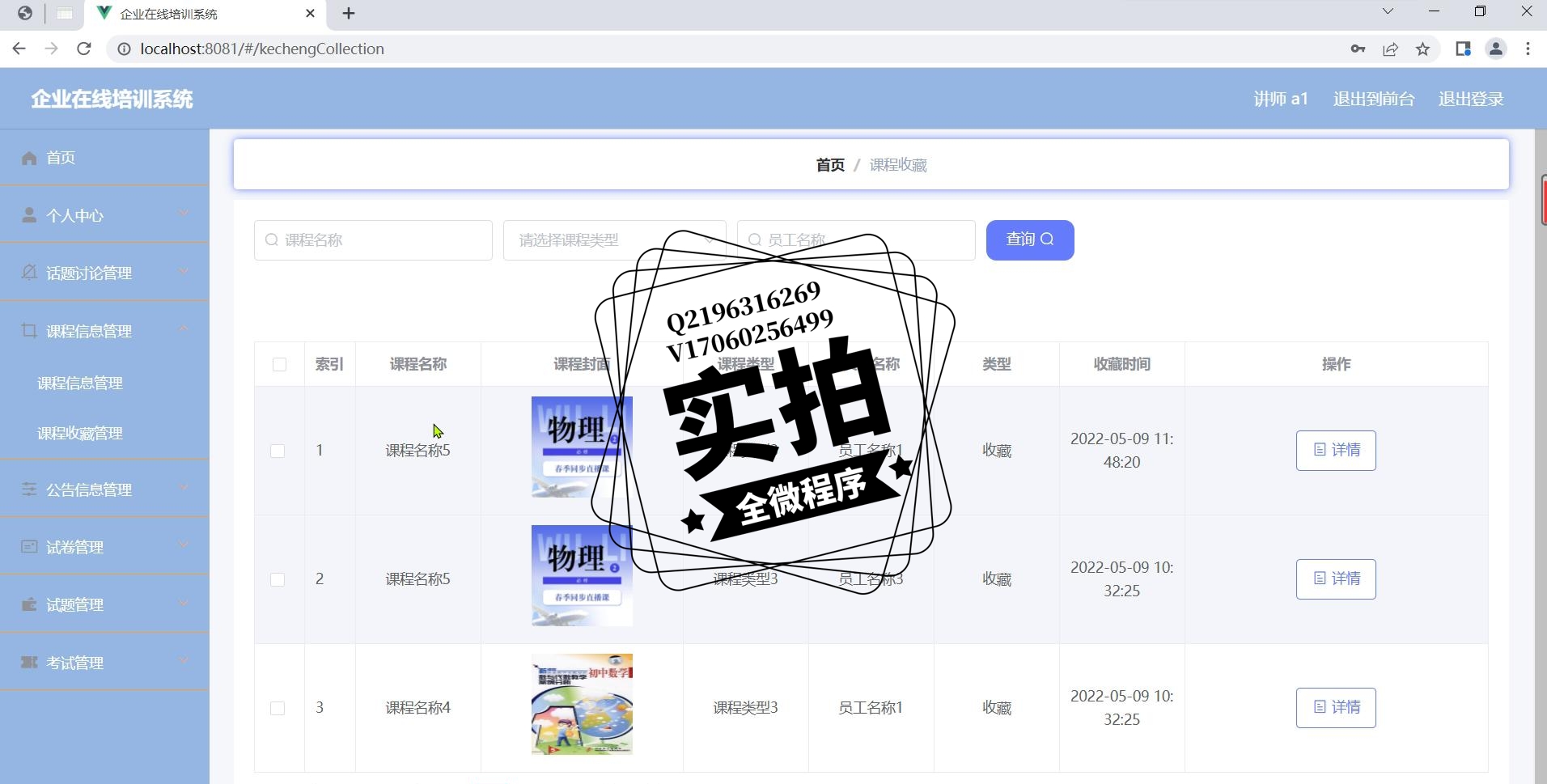Open the tab search chevron in the title bar

coord(1388,11)
